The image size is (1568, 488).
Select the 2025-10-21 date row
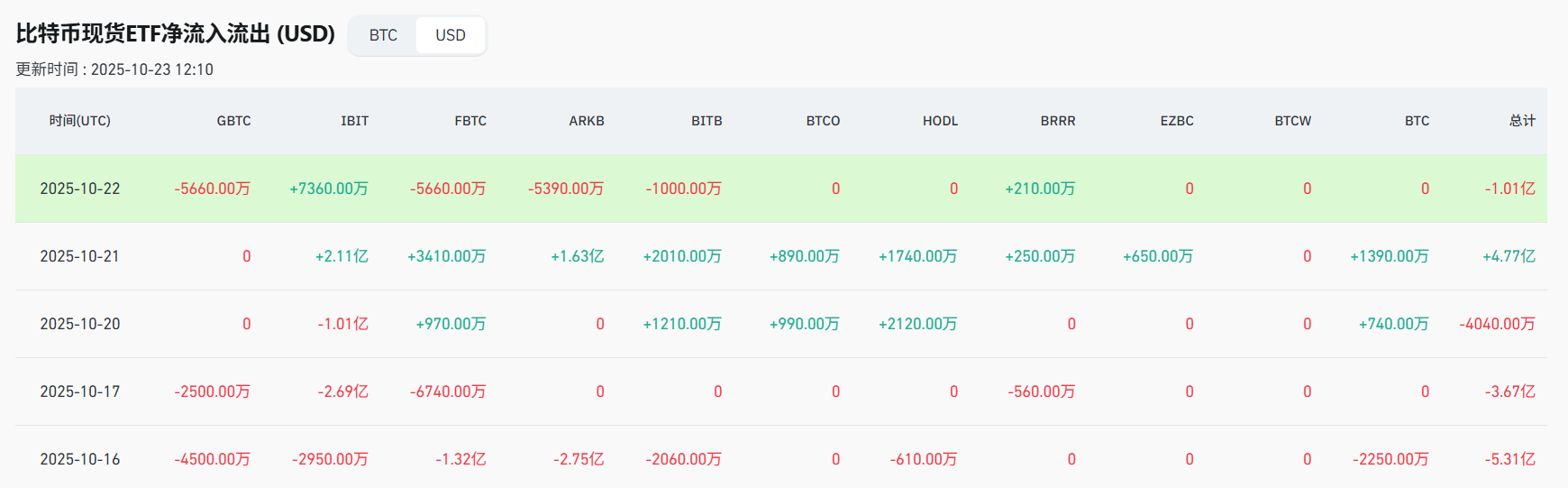(x=80, y=256)
